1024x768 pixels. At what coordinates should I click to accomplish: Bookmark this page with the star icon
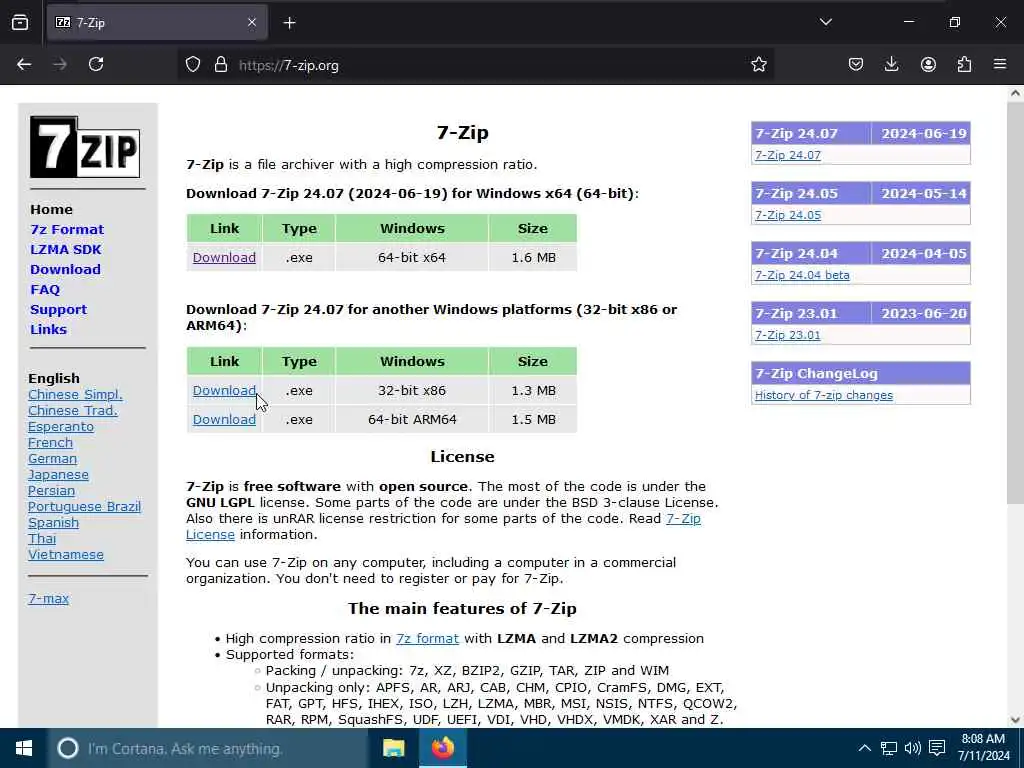click(x=758, y=65)
